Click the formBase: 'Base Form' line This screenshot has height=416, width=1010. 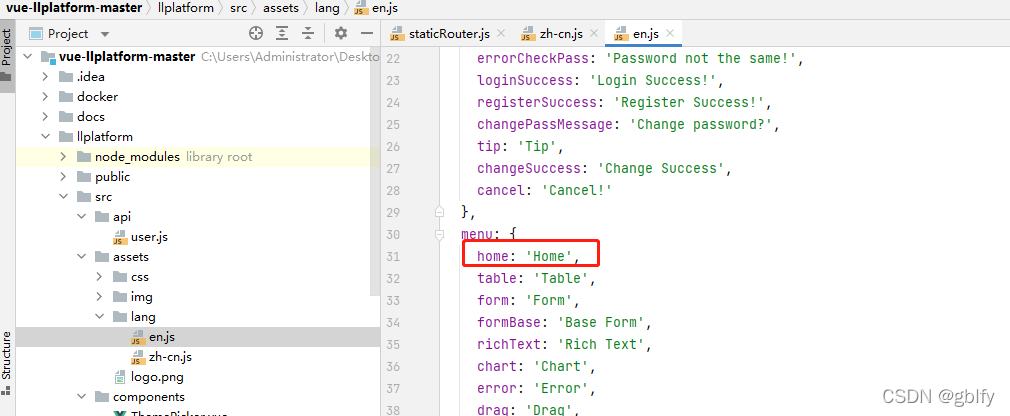coord(565,322)
